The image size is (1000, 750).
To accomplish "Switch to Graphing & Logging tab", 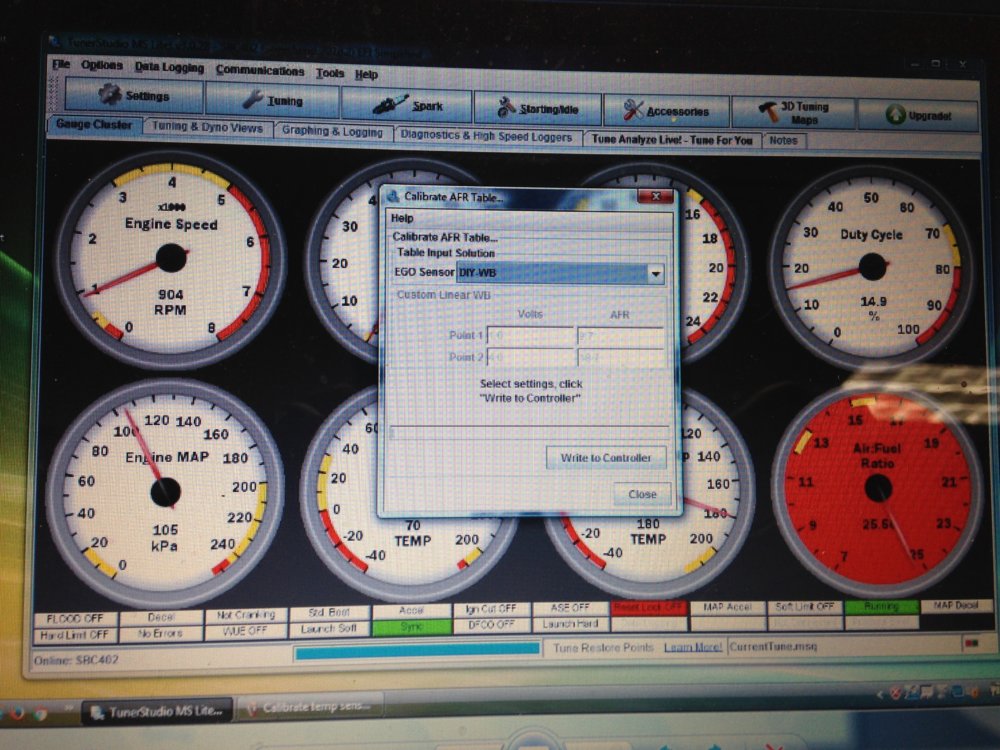I will 332,131.
